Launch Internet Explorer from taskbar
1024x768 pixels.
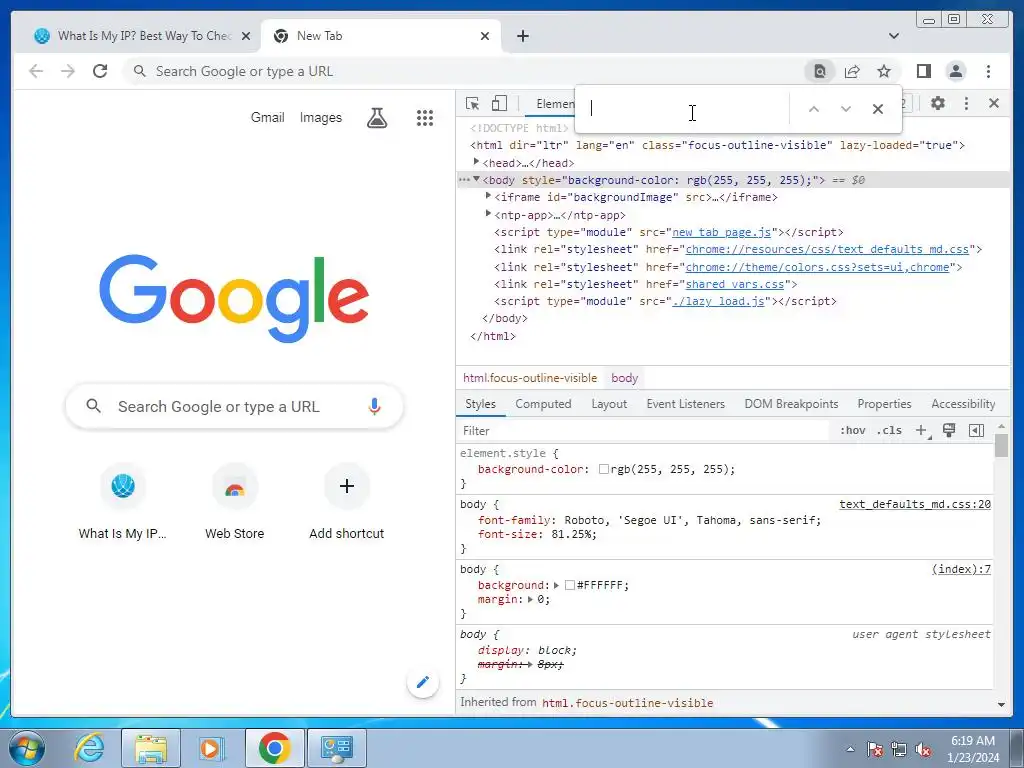pyautogui.click(x=89, y=748)
